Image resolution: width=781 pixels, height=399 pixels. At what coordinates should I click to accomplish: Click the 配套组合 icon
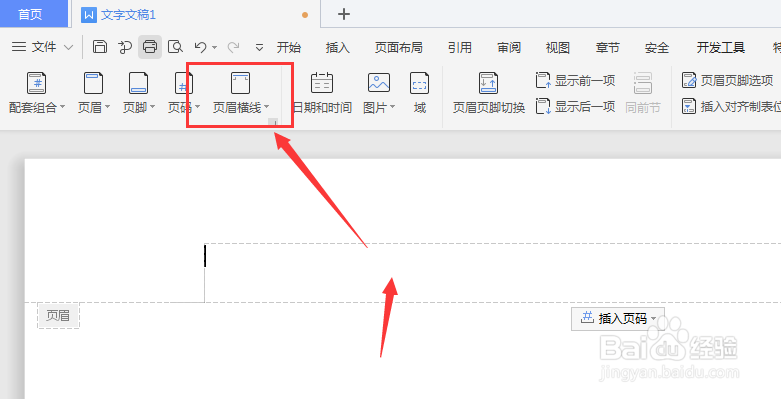[x=36, y=83]
